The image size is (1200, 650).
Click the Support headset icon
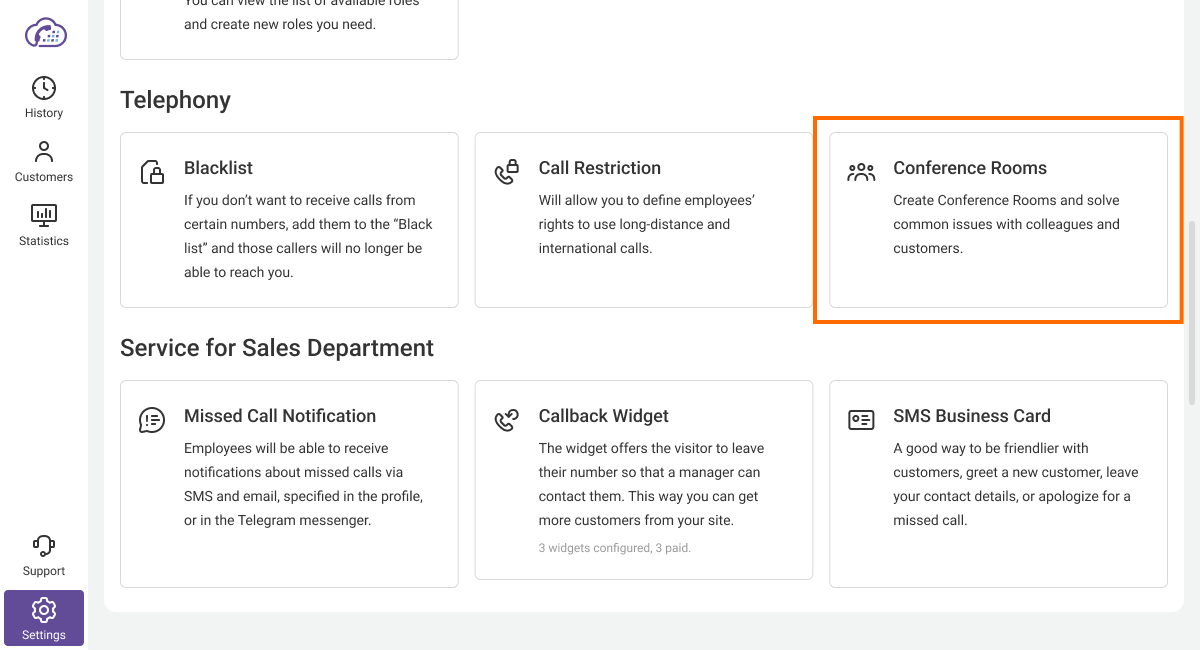(x=44, y=546)
